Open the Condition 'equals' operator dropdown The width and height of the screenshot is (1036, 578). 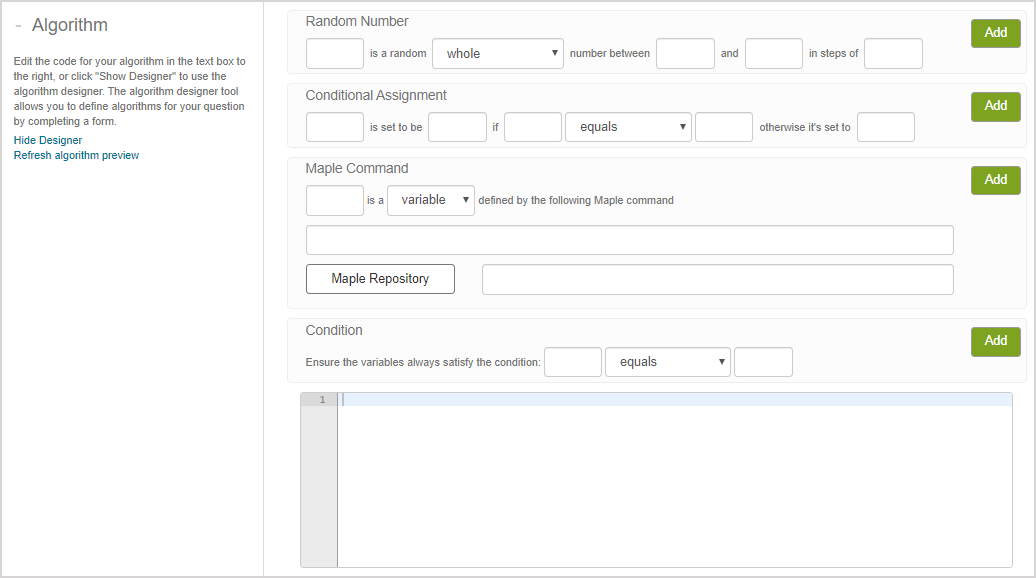pyautogui.click(x=667, y=362)
